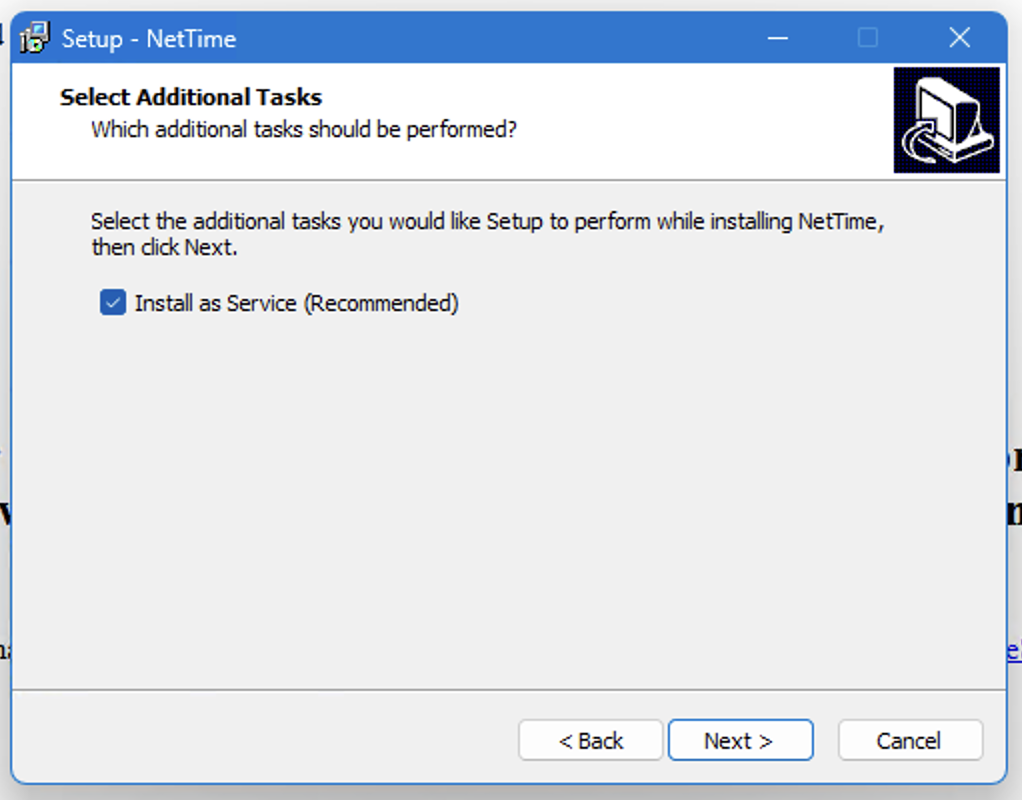Cancel the NetTime installation

coord(910,740)
